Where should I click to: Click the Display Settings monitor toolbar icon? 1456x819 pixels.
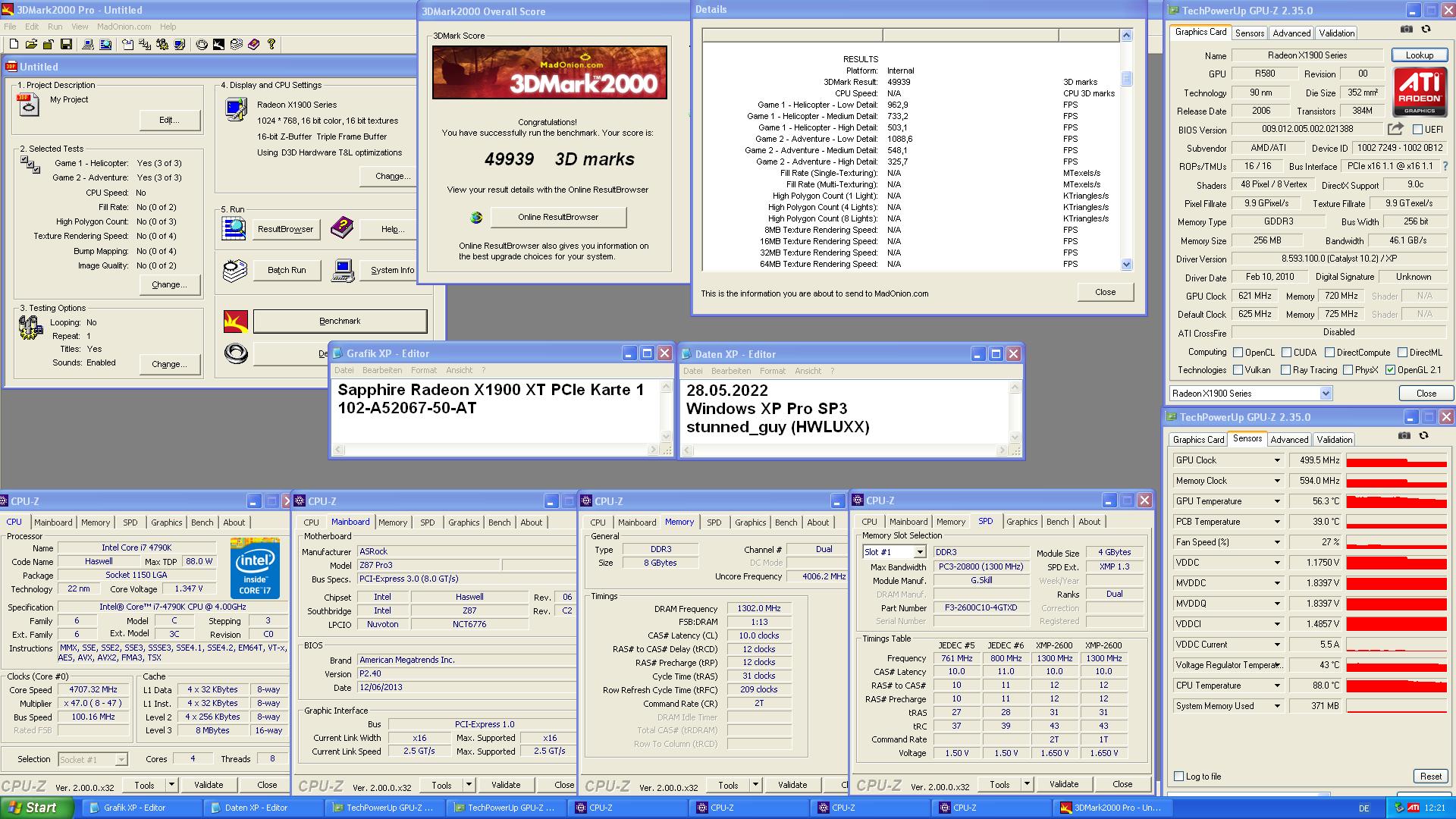click(x=180, y=44)
